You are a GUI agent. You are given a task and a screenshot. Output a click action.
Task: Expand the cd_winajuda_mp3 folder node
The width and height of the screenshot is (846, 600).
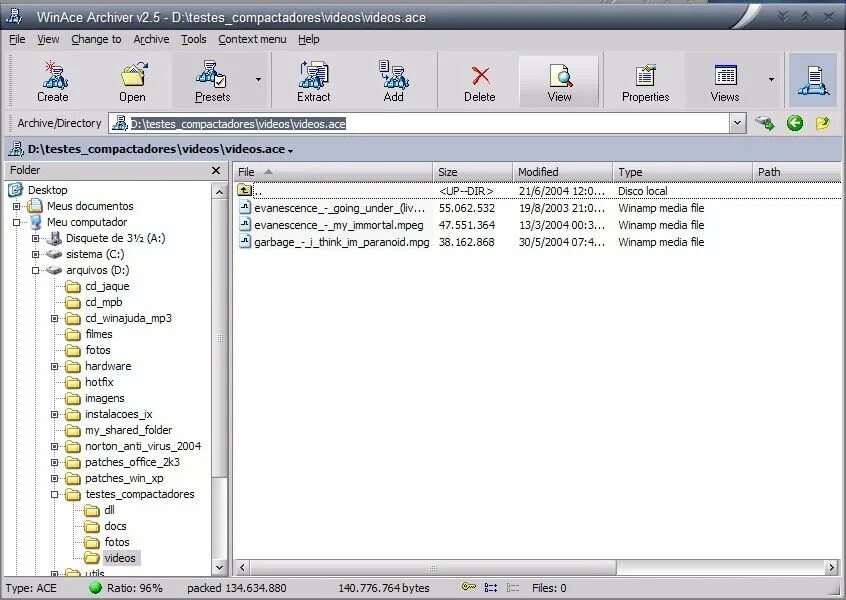54,318
